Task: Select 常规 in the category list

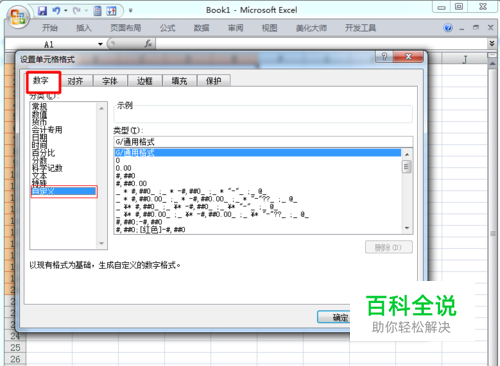Action: [39, 107]
